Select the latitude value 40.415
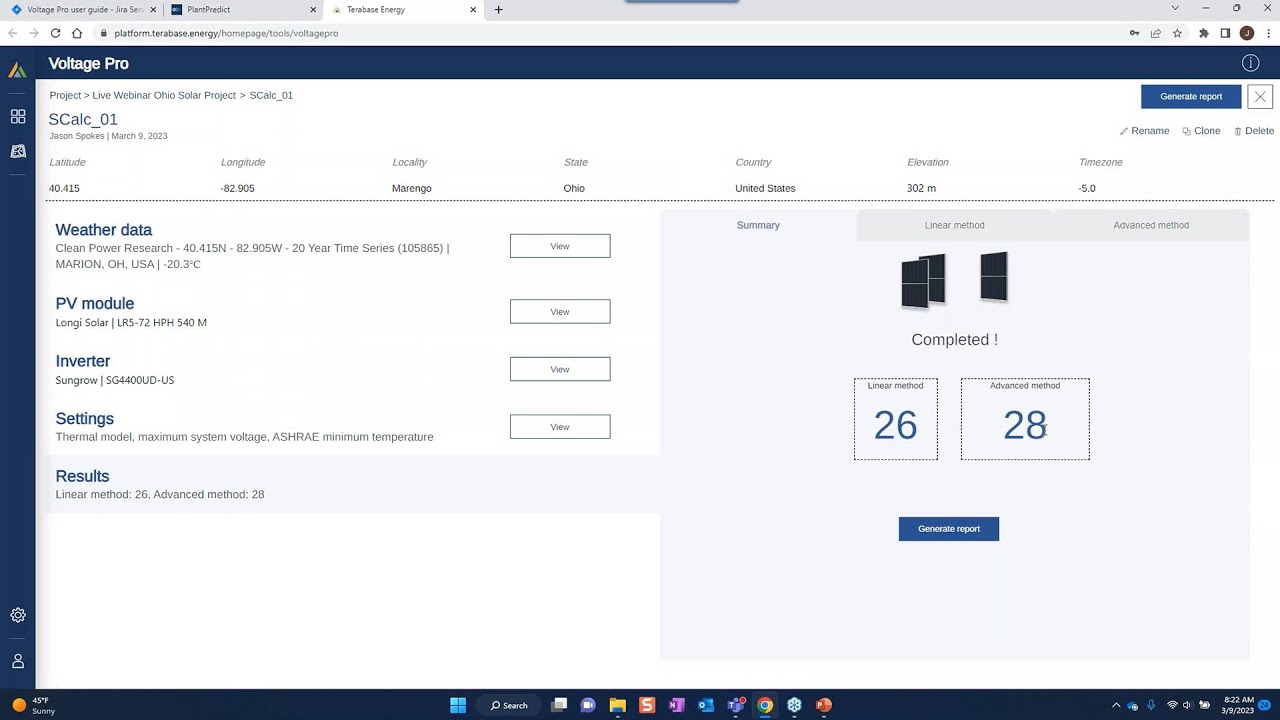This screenshot has width=1280, height=720. 64,188
